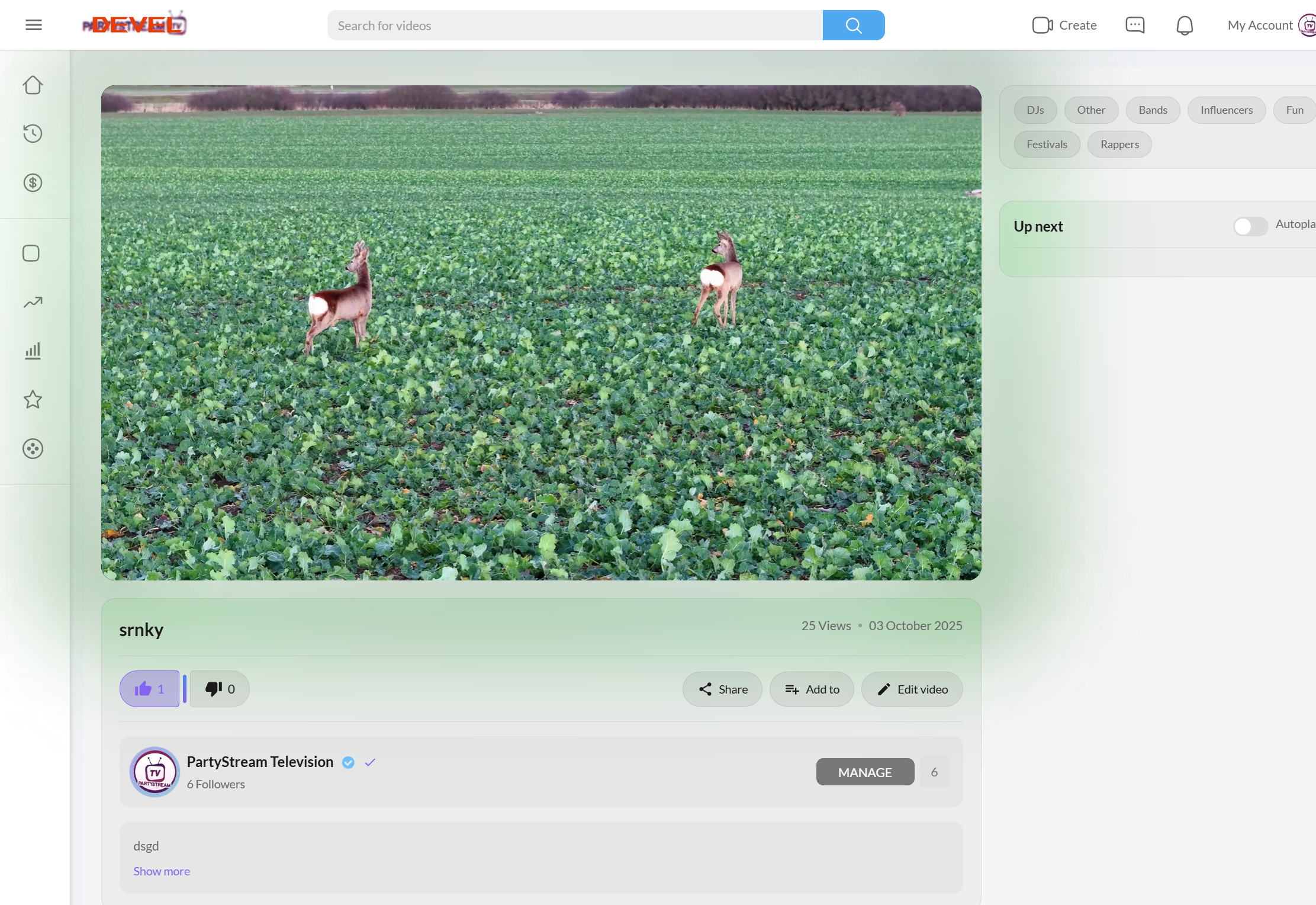Expand description with Show more
The height and width of the screenshot is (905, 1316).
tap(162, 871)
